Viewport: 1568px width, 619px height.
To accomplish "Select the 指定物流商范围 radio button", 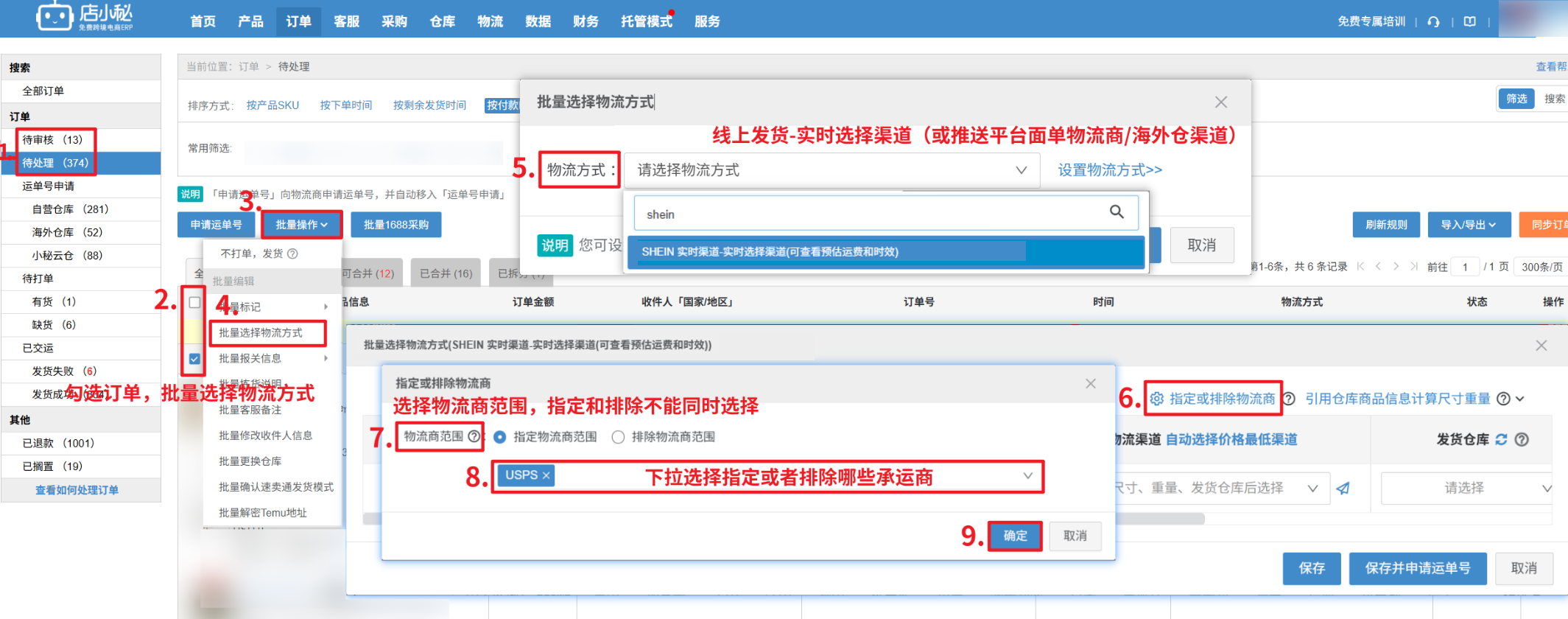I will [x=500, y=437].
